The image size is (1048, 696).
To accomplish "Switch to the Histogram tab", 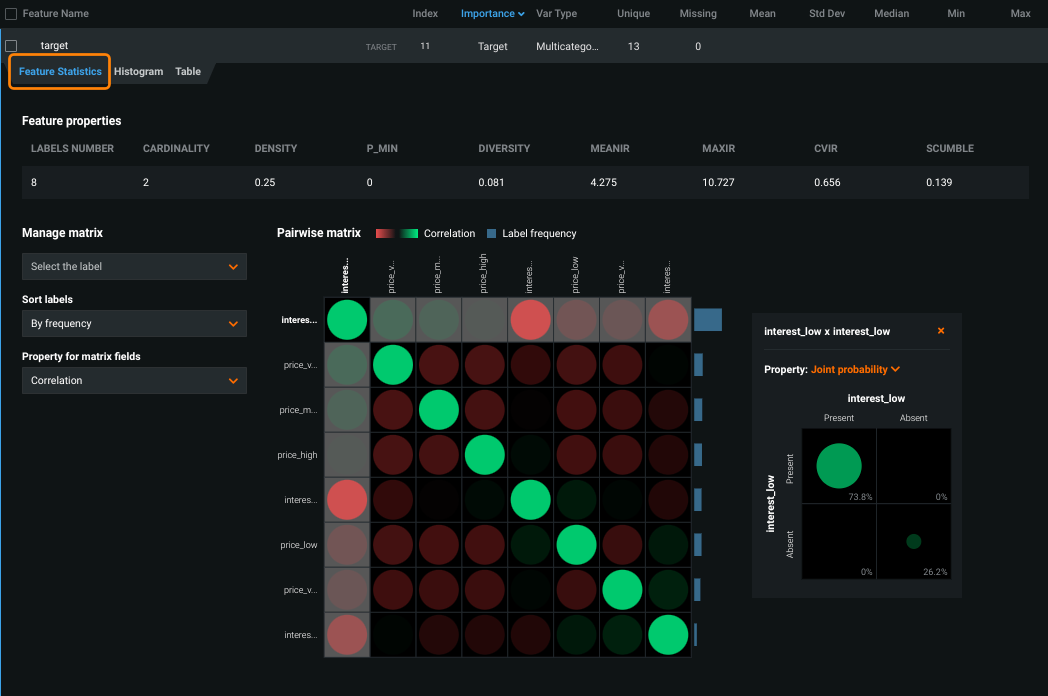I will 138,72.
